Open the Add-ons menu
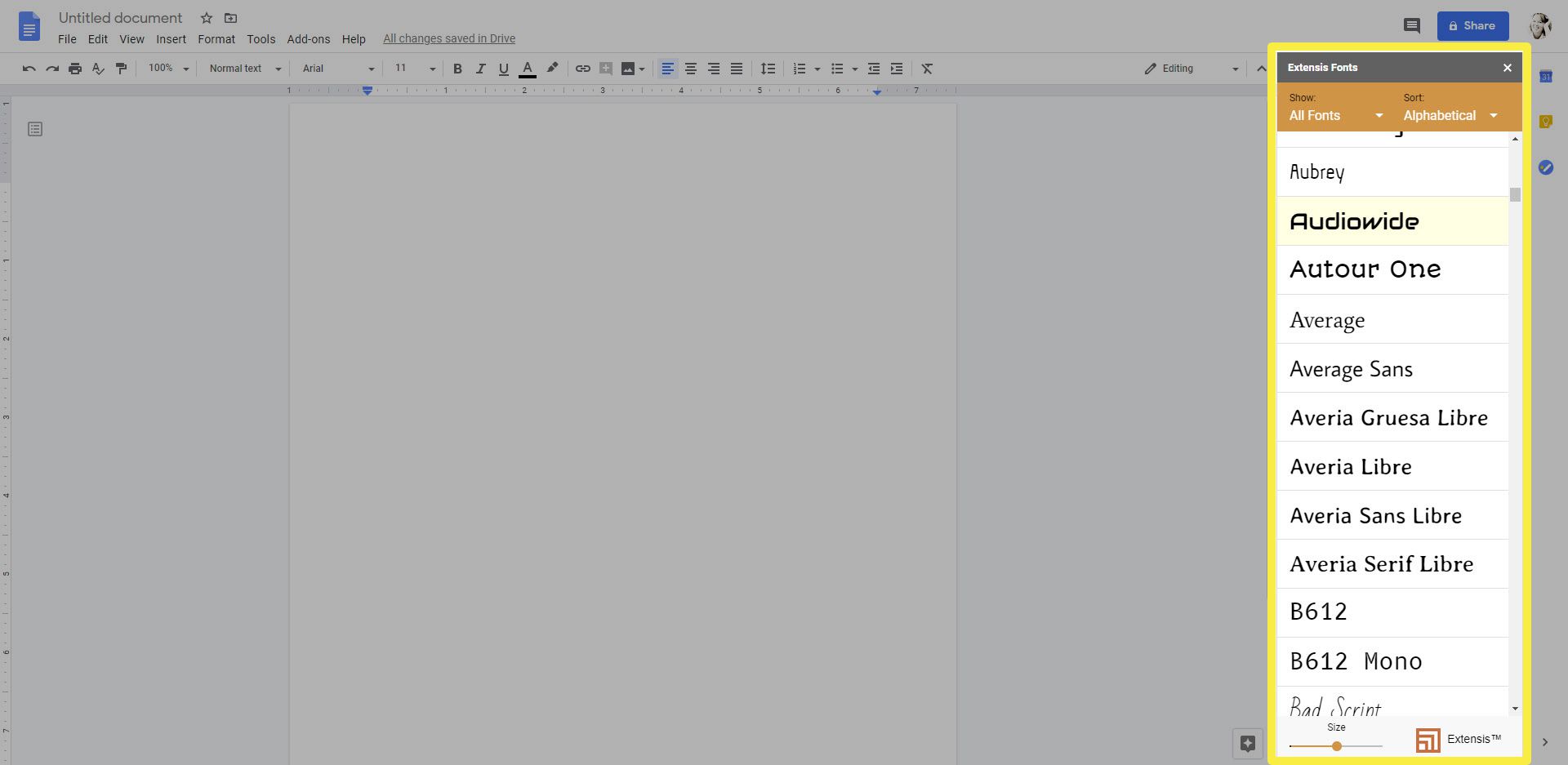 (309, 39)
